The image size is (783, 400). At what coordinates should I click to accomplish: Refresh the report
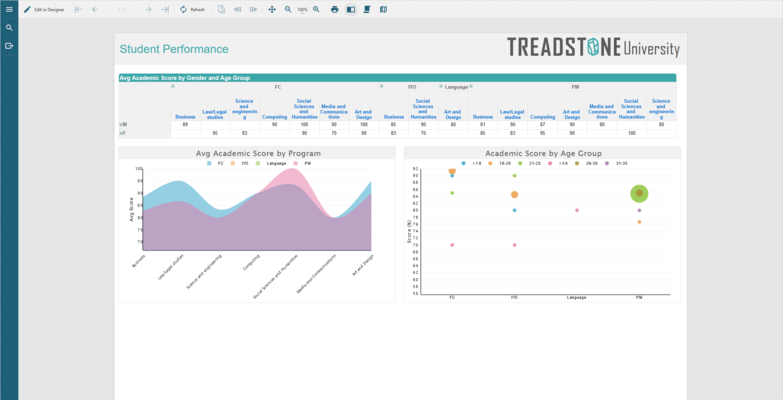pos(192,9)
